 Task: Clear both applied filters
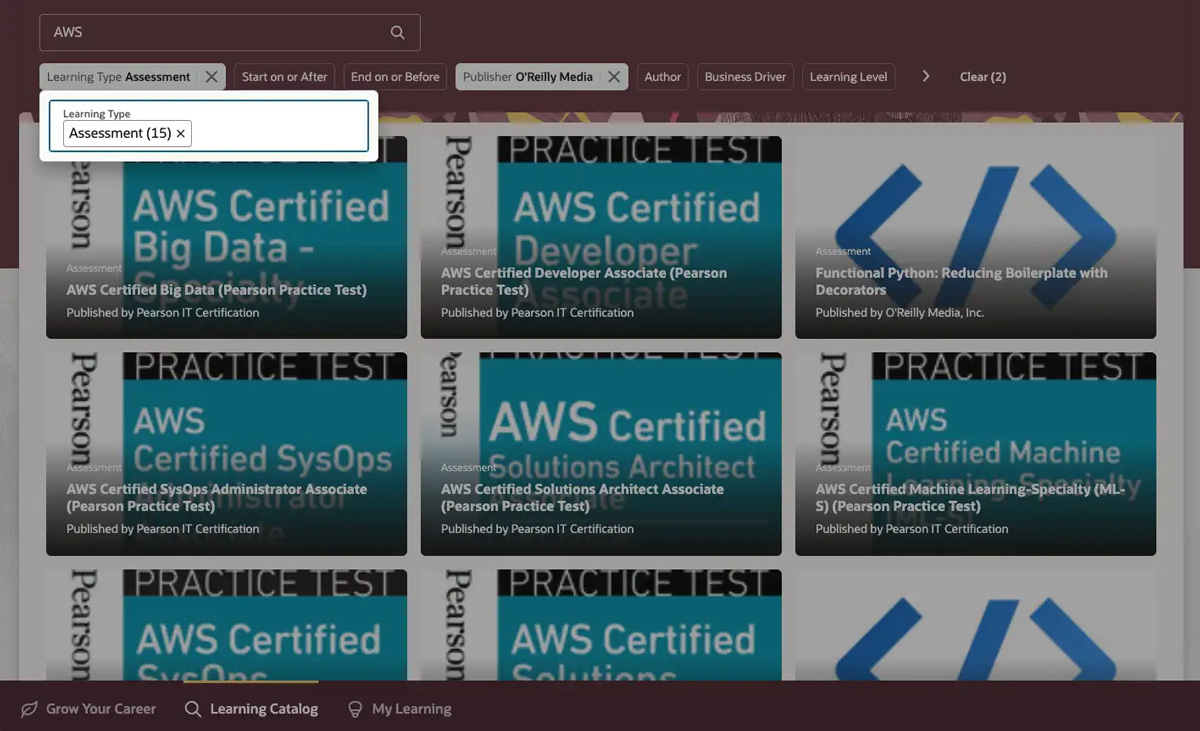[x=983, y=77]
